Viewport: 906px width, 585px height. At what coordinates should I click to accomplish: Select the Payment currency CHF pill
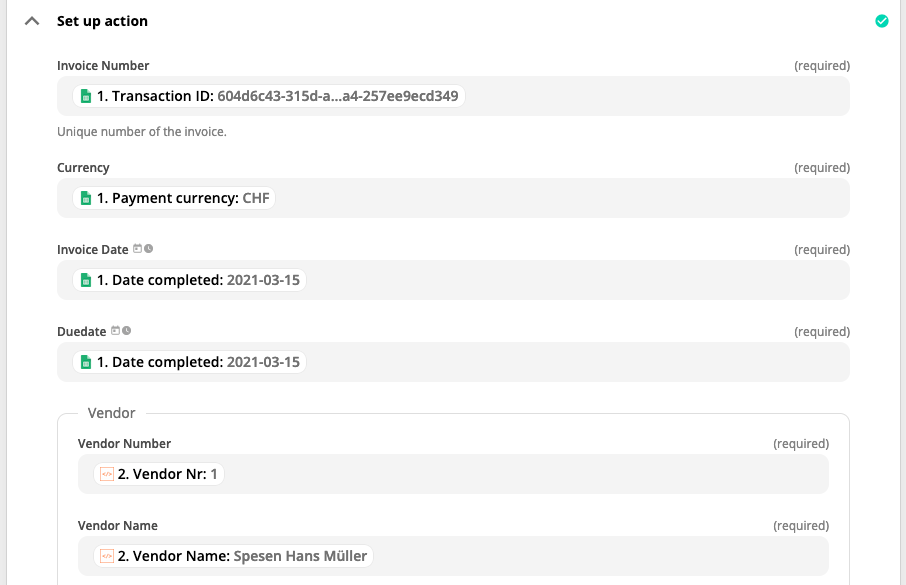click(174, 198)
